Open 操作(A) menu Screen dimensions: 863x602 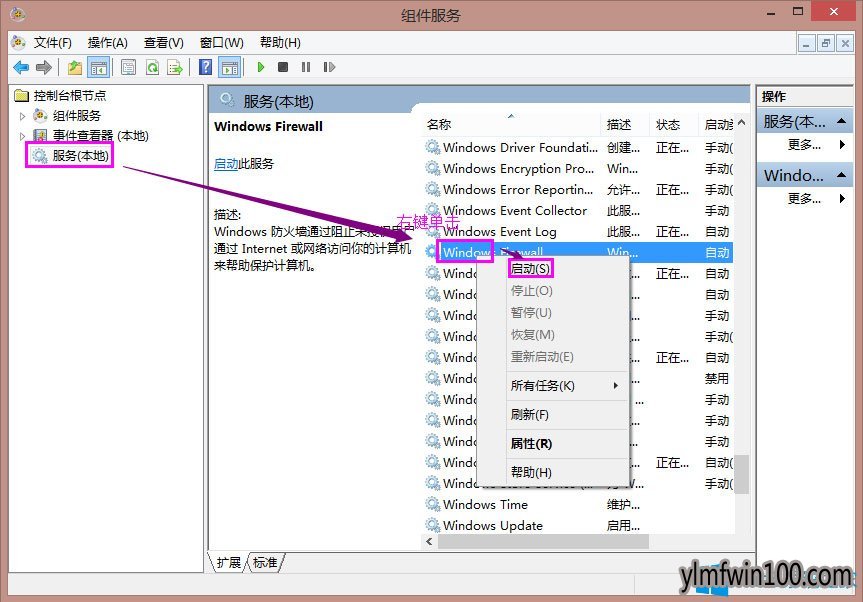click(108, 43)
